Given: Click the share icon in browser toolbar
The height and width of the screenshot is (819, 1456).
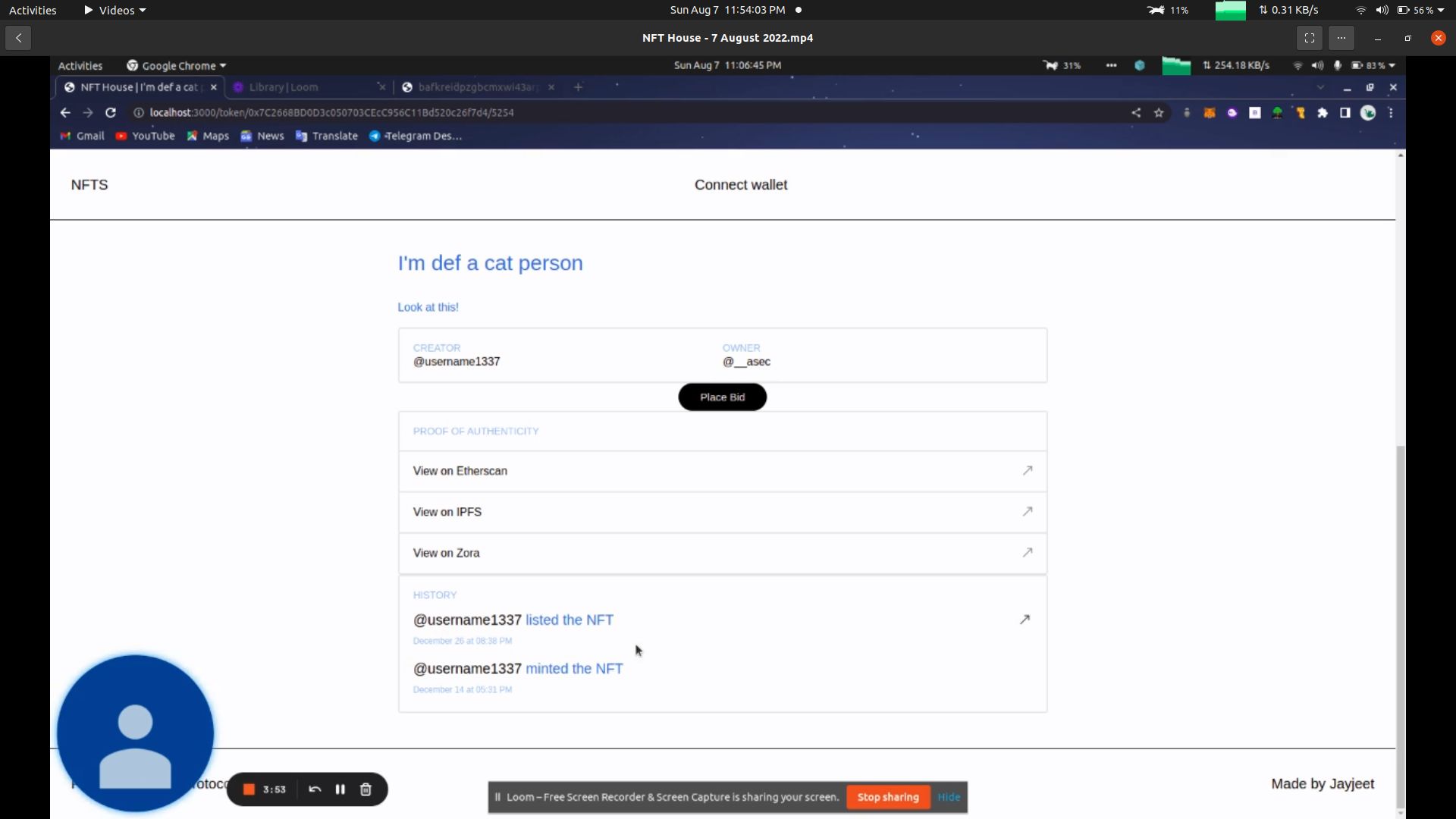Looking at the screenshot, I should 1136,112.
